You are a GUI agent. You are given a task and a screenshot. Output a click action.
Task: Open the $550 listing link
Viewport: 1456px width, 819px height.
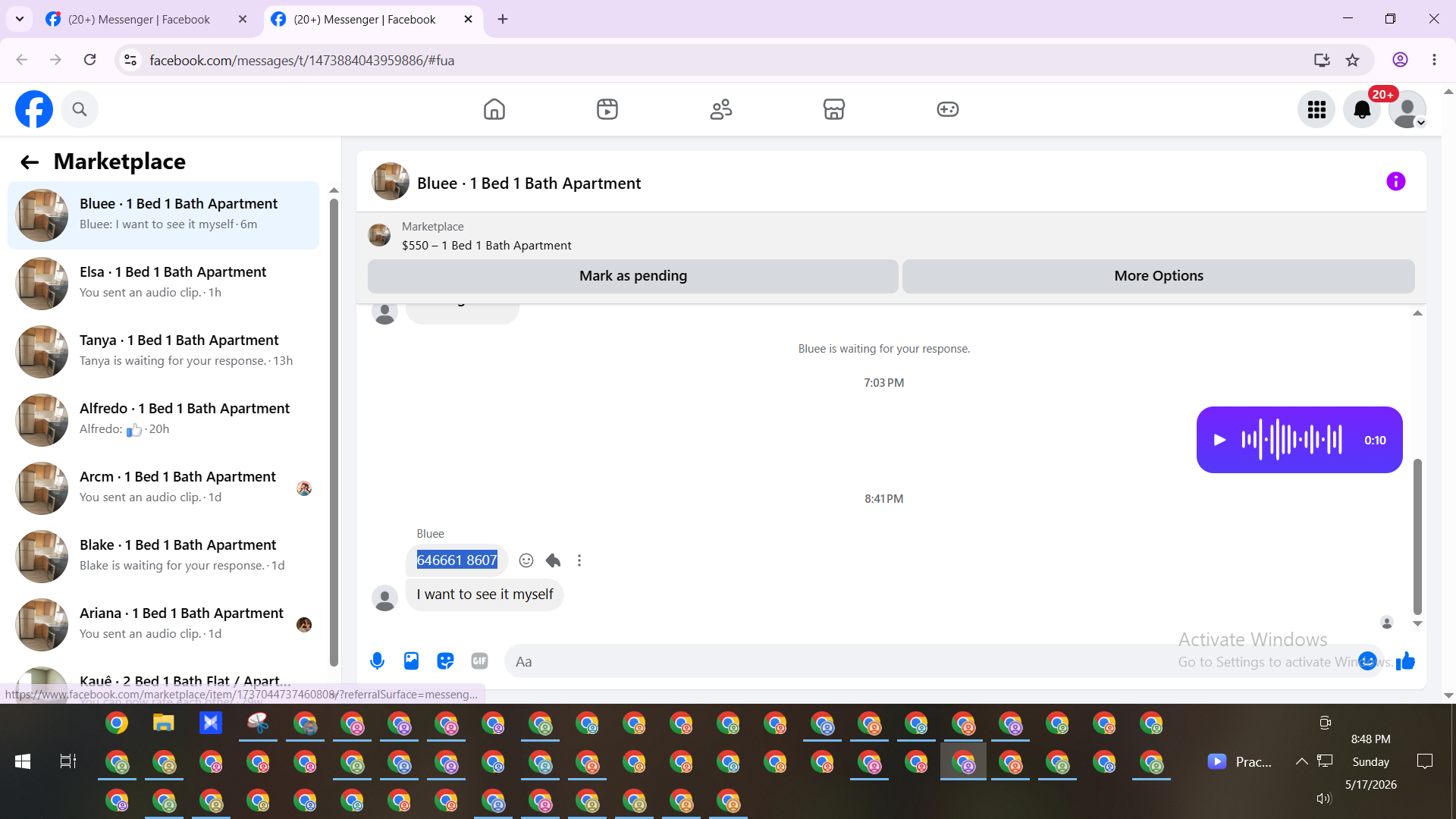coord(487,246)
